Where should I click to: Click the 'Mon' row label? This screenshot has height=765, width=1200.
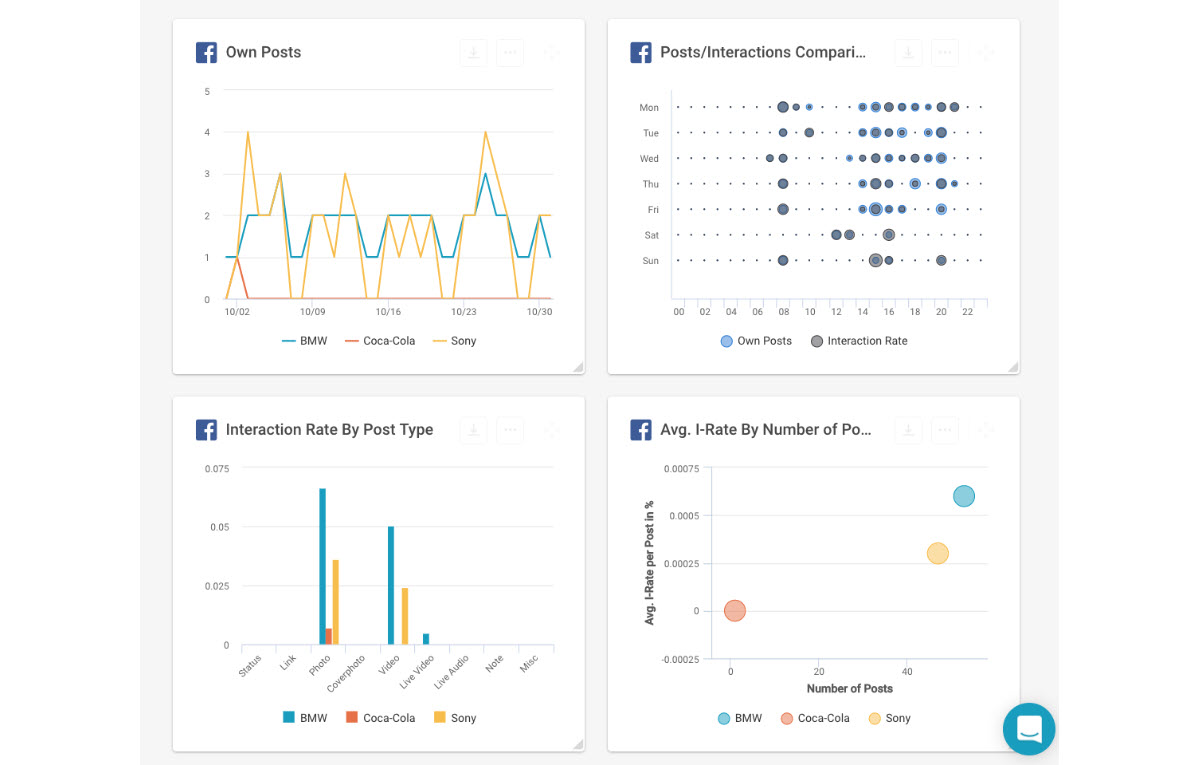[650, 107]
